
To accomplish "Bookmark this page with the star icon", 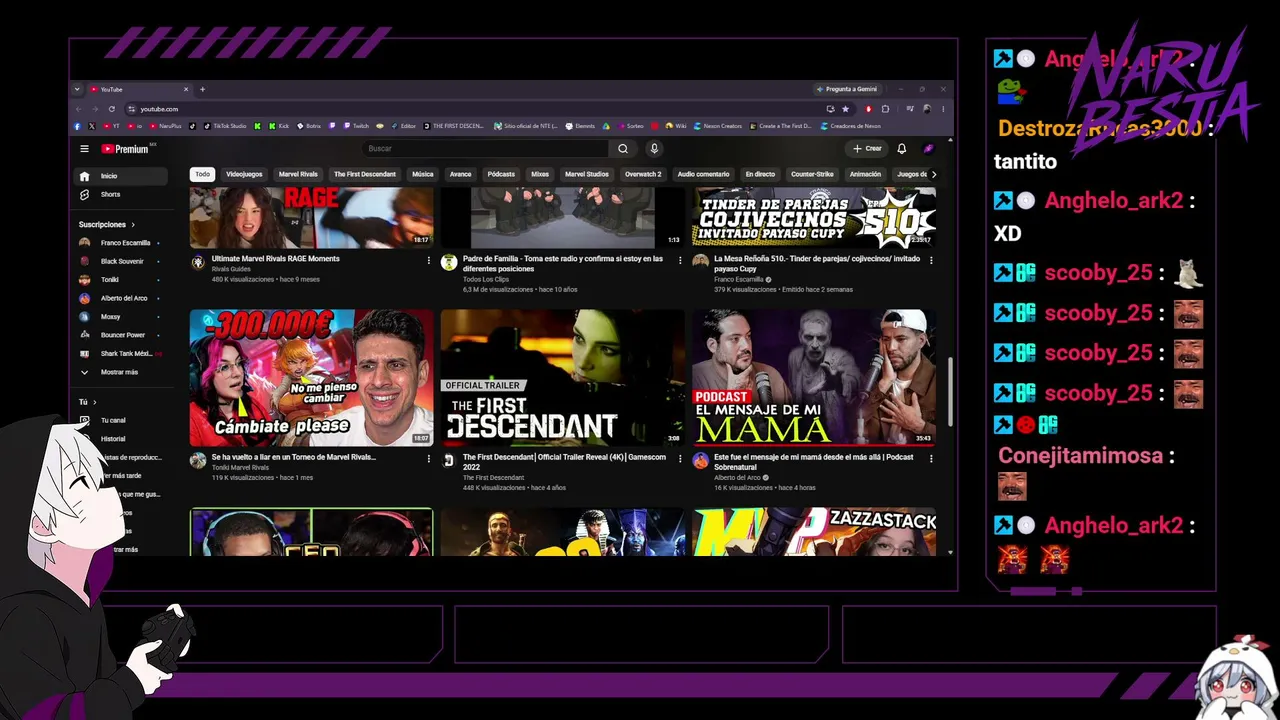I will tap(845, 109).
